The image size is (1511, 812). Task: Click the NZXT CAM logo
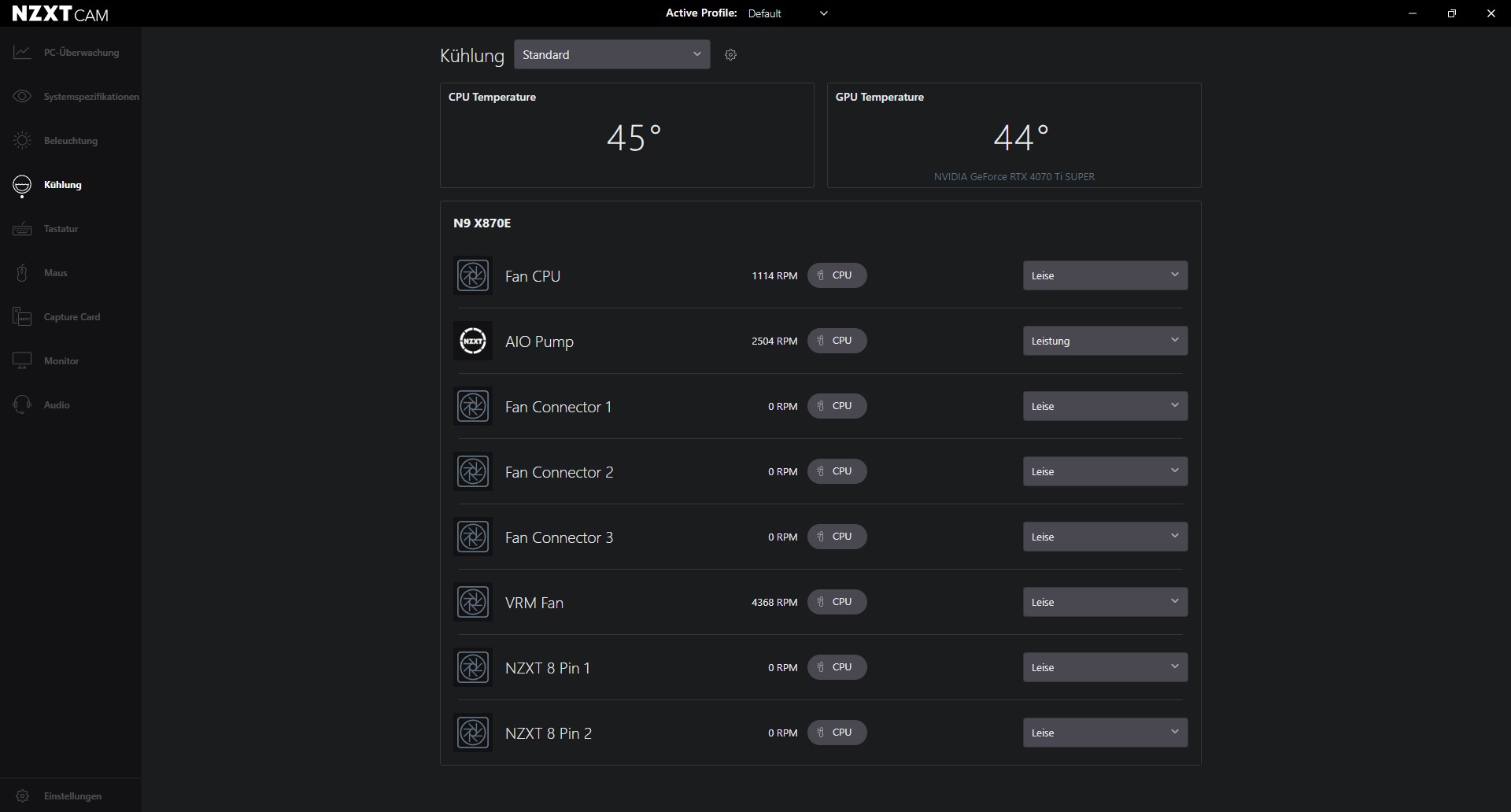tap(61, 14)
